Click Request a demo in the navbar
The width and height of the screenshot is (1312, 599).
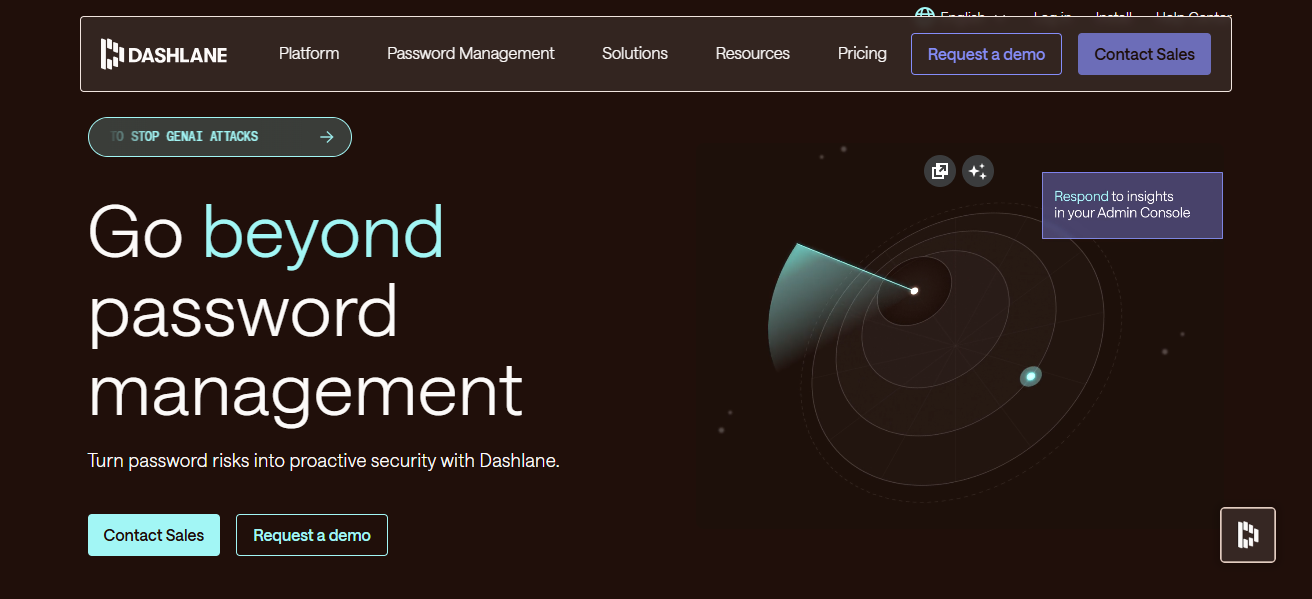point(986,54)
